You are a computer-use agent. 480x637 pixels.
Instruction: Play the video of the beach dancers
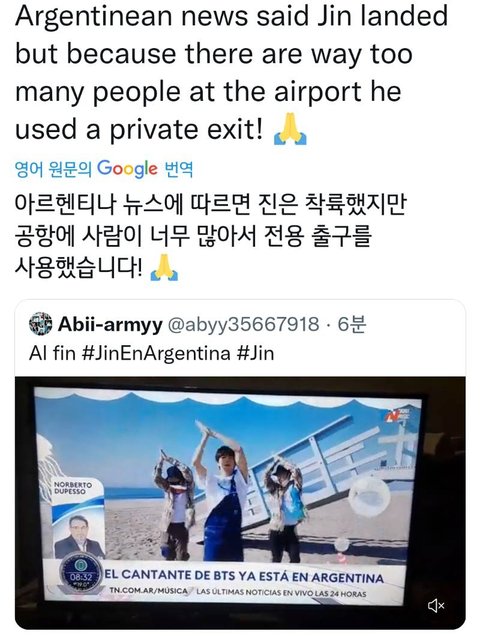[x=240, y=502]
